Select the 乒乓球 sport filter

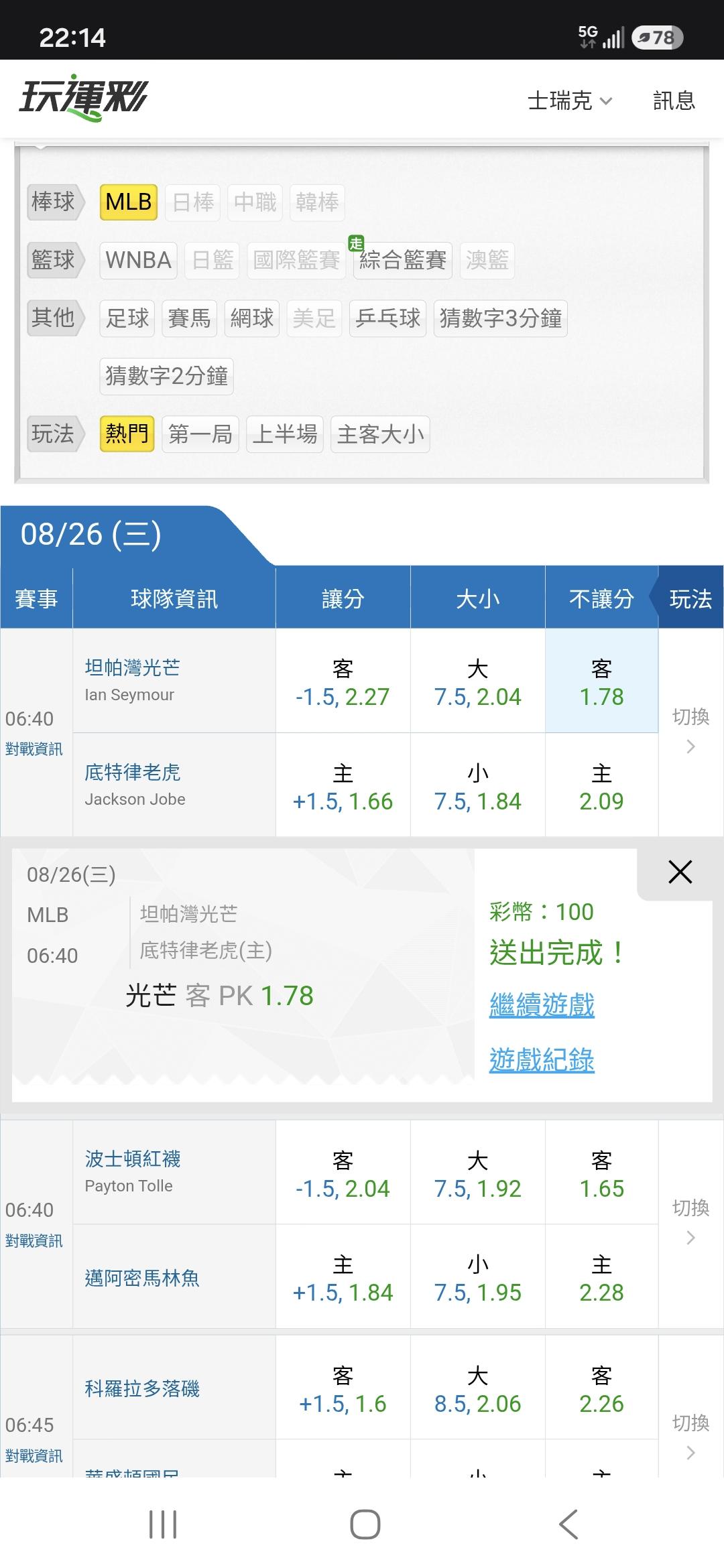pyautogui.click(x=388, y=318)
